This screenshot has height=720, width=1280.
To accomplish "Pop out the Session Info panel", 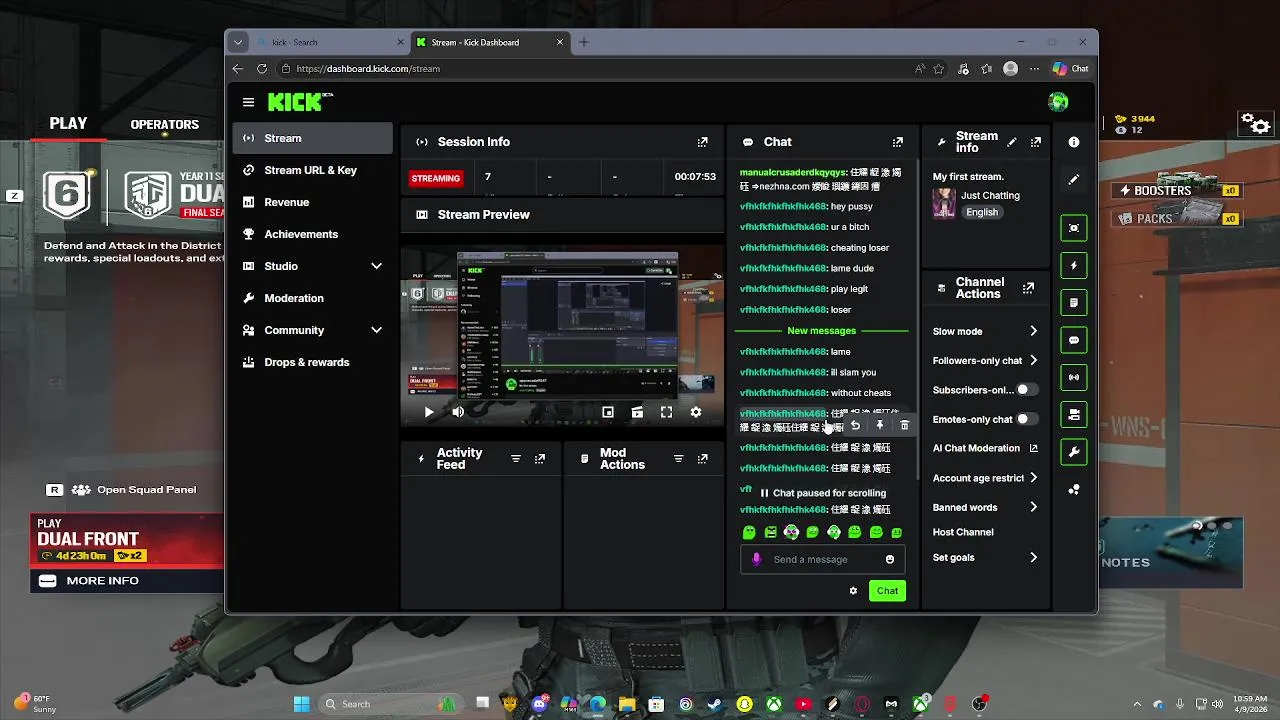I will pos(703,142).
